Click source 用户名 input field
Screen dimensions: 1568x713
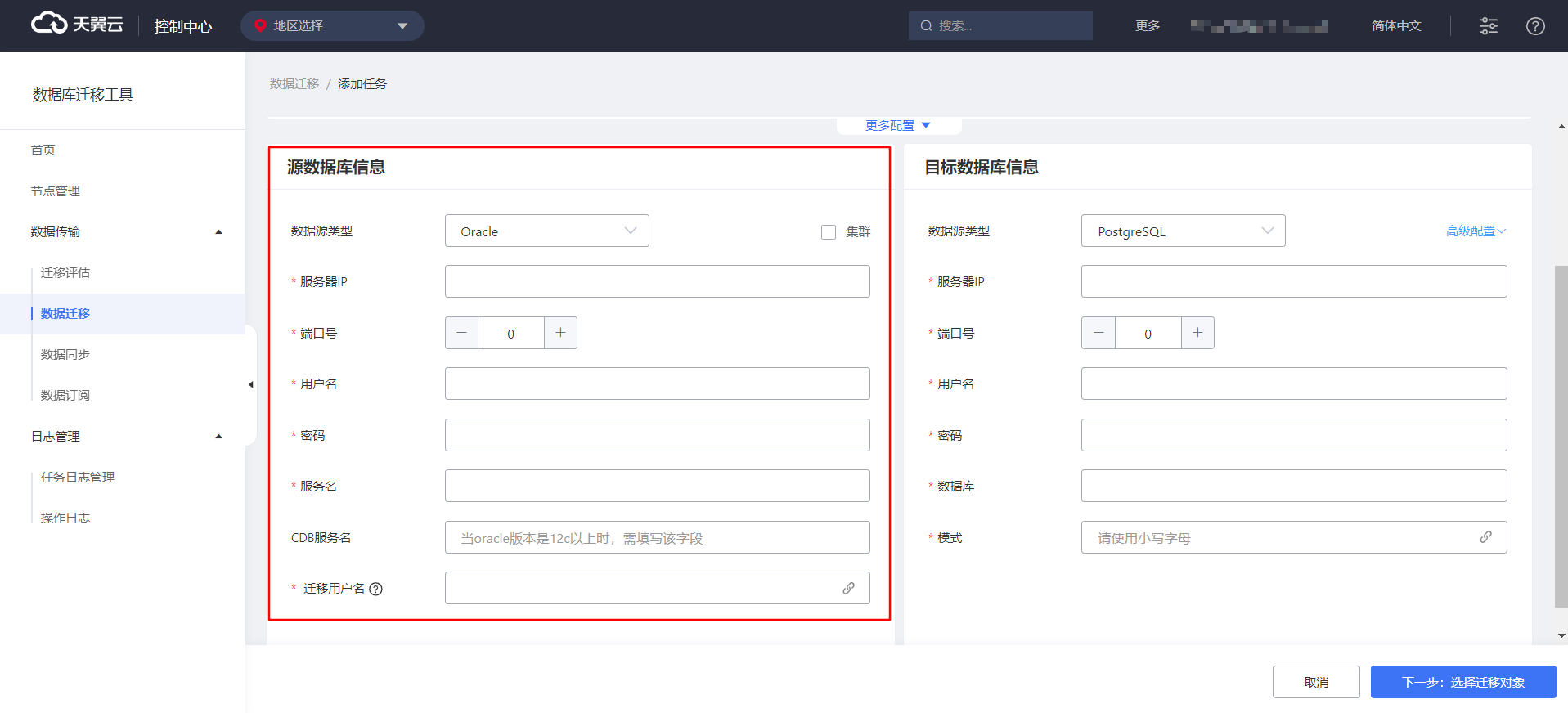point(658,383)
